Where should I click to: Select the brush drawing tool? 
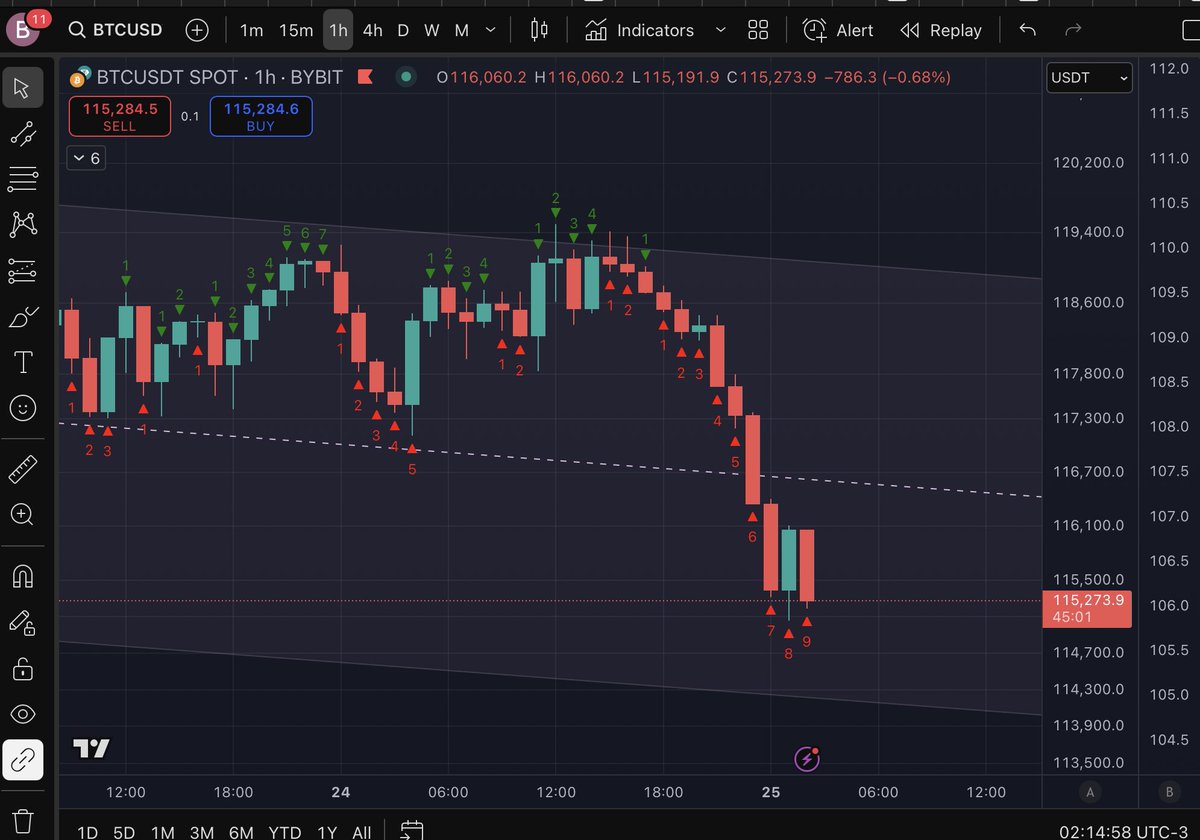pyautogui.click(x=22, y=317)
